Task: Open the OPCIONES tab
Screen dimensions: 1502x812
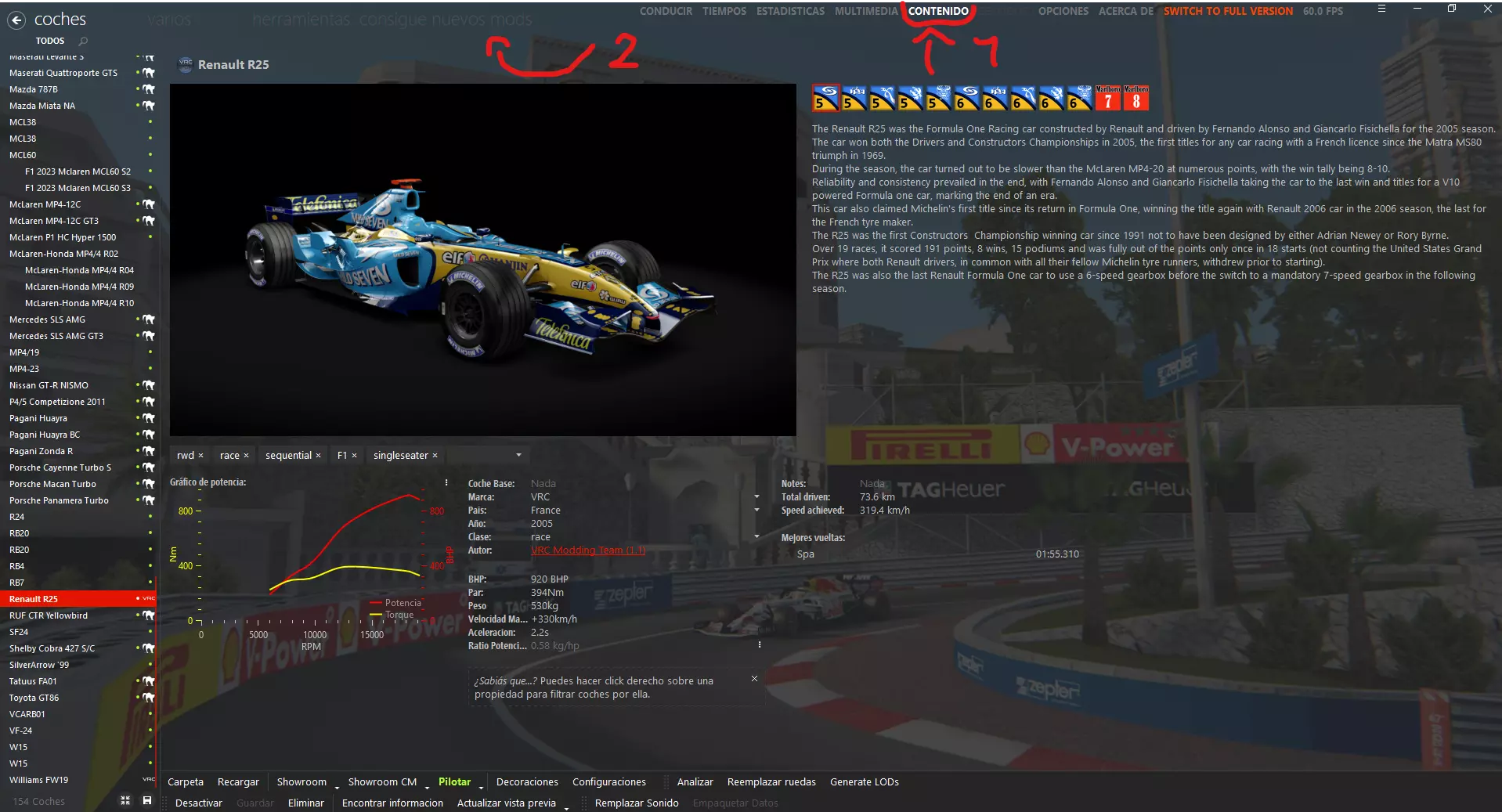Action: [x=1063, y=11]
